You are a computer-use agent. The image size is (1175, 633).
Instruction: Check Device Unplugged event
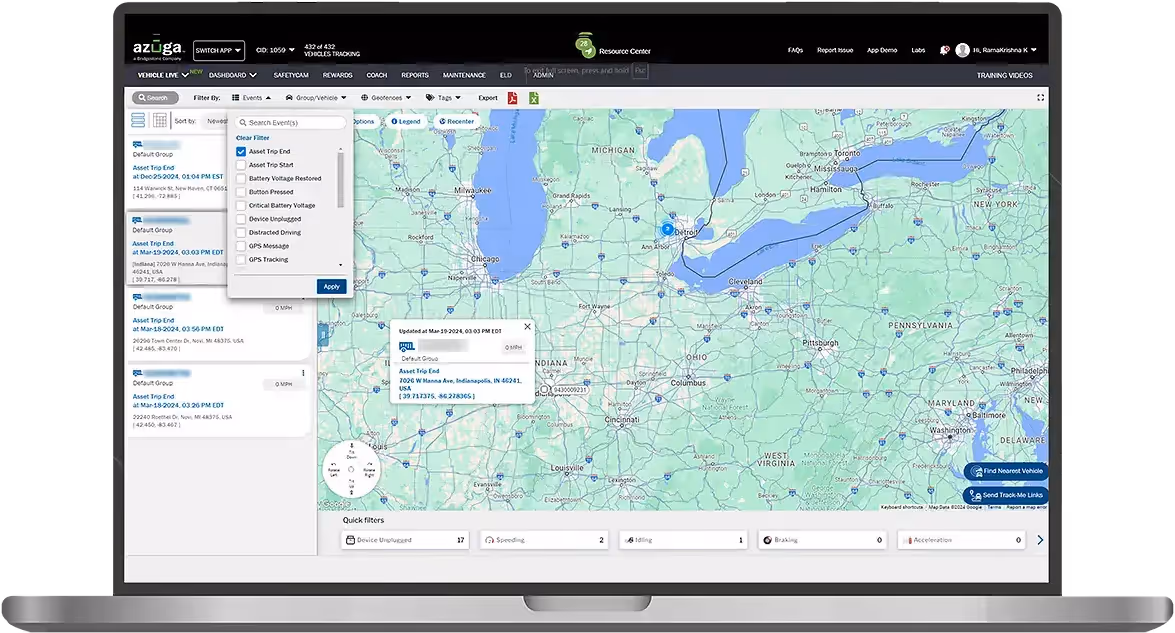[x=241, y=219]
